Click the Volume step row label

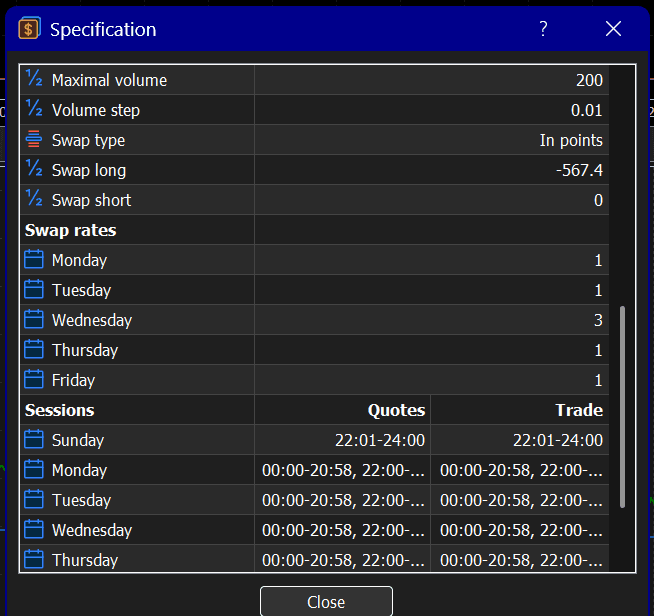[x=96, y=110]
